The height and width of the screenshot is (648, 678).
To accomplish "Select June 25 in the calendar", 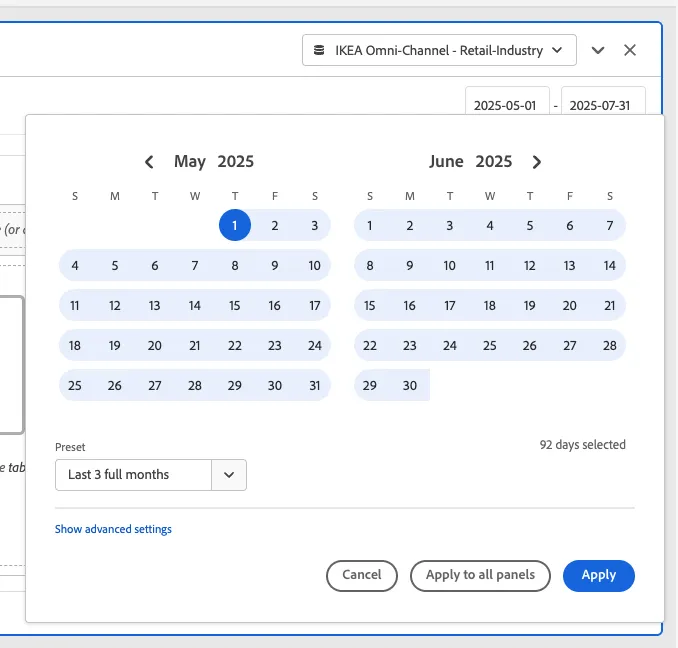I will point(489,345).
